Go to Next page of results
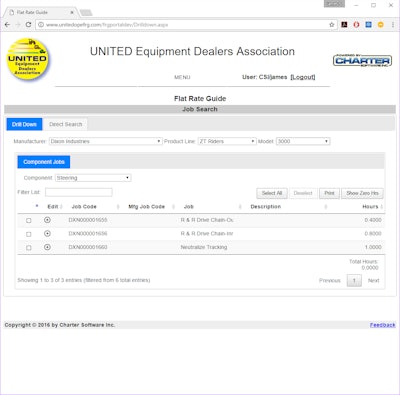400x395 pixels. pyautogui.click(x=373, y=281)
